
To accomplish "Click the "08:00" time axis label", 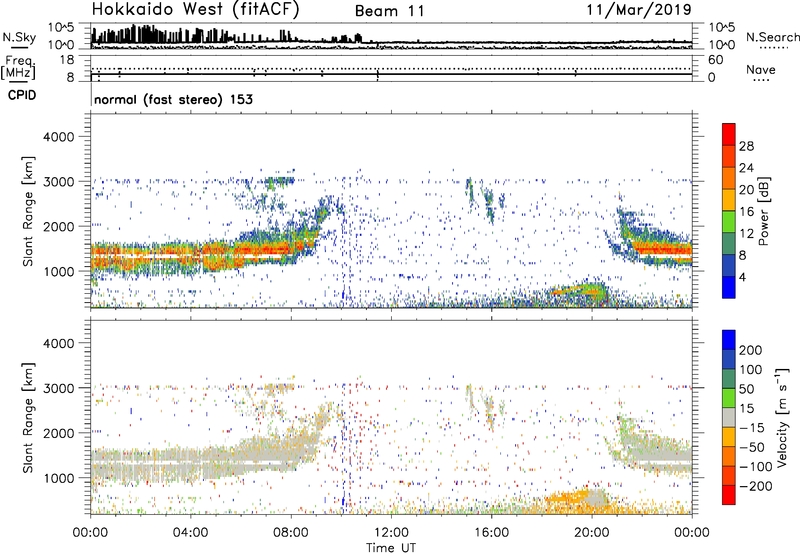I will [291, 533].
